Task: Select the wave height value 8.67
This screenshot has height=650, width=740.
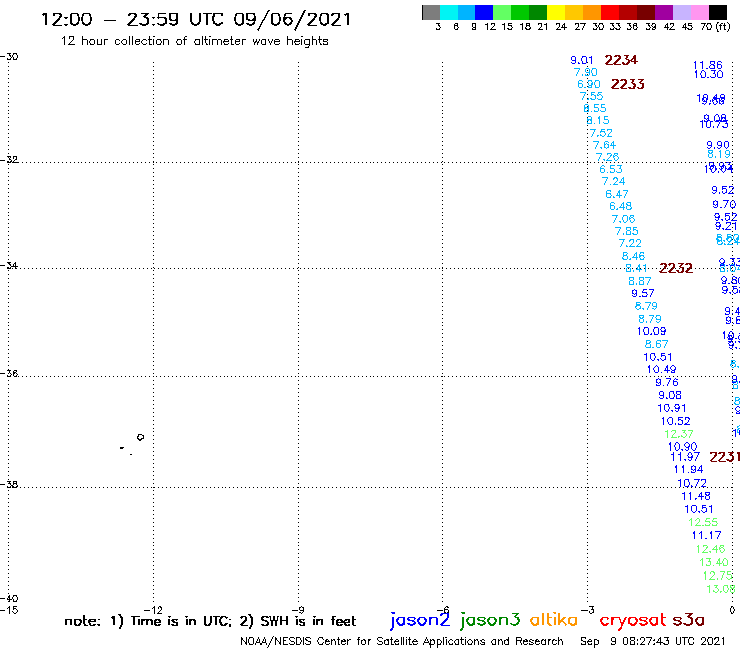Action: (x=656, y=344)
